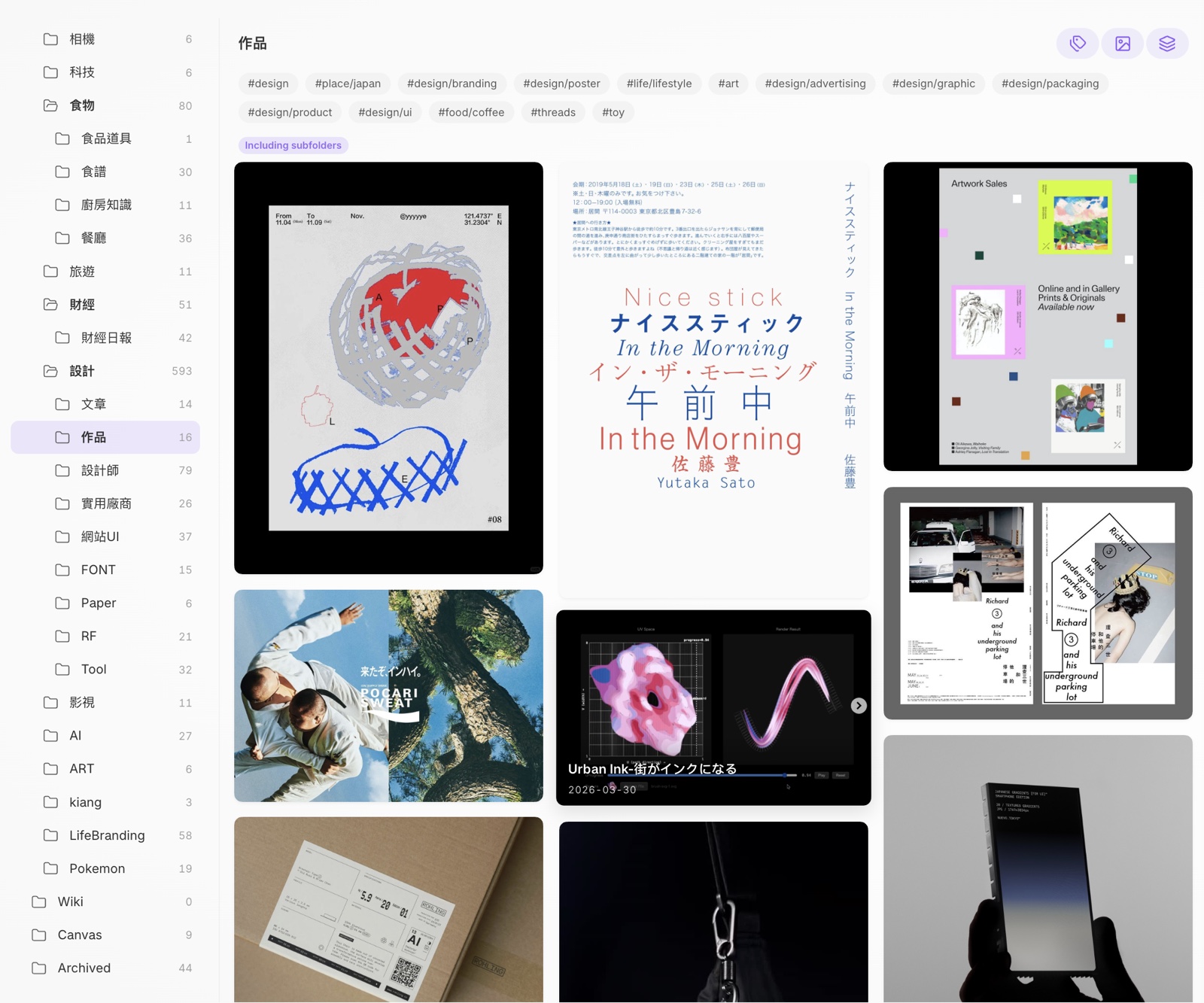
Task: Open the Tool subfolder
Action: [x=105, y=669]
